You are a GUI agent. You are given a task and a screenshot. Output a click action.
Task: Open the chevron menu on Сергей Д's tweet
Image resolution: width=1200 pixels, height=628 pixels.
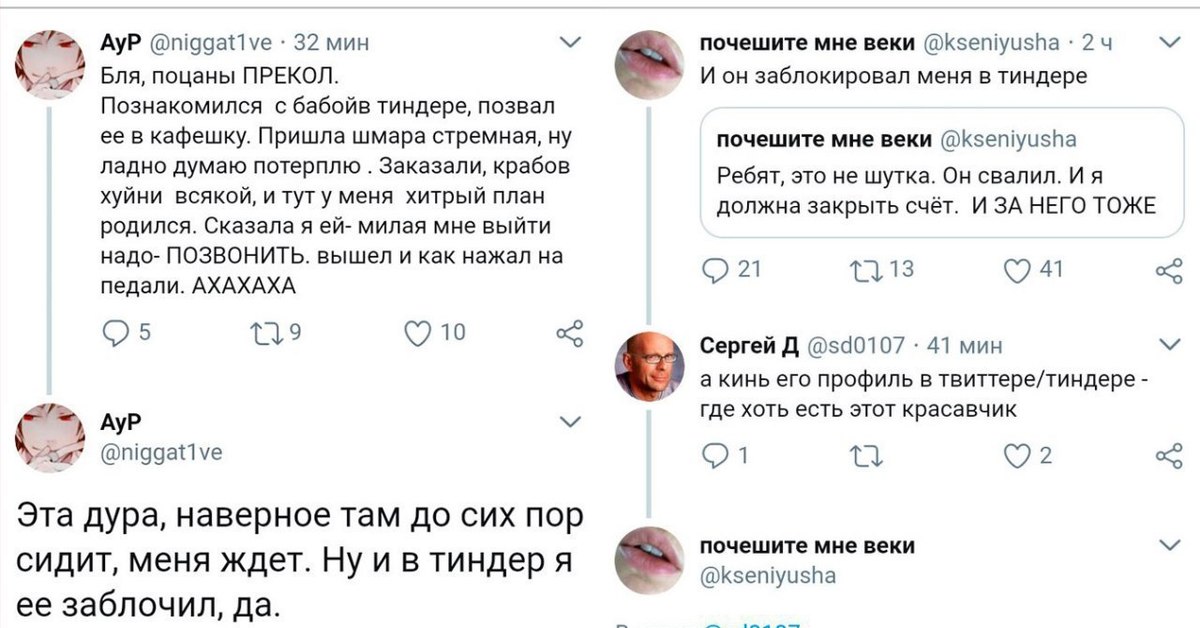pyautogui.click(x=1166, y=346)
